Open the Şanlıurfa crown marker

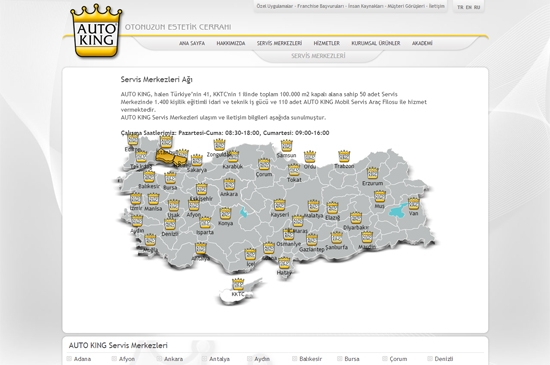(x=336, y=237)
